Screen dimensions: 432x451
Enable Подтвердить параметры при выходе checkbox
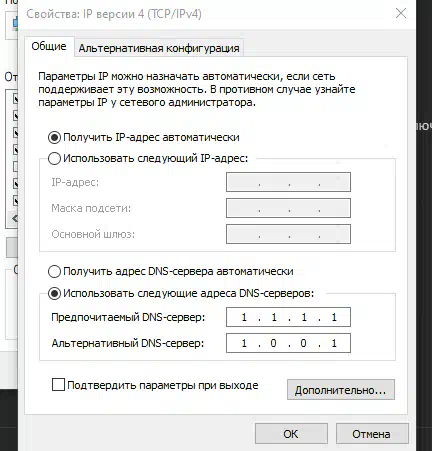[58, 385]
